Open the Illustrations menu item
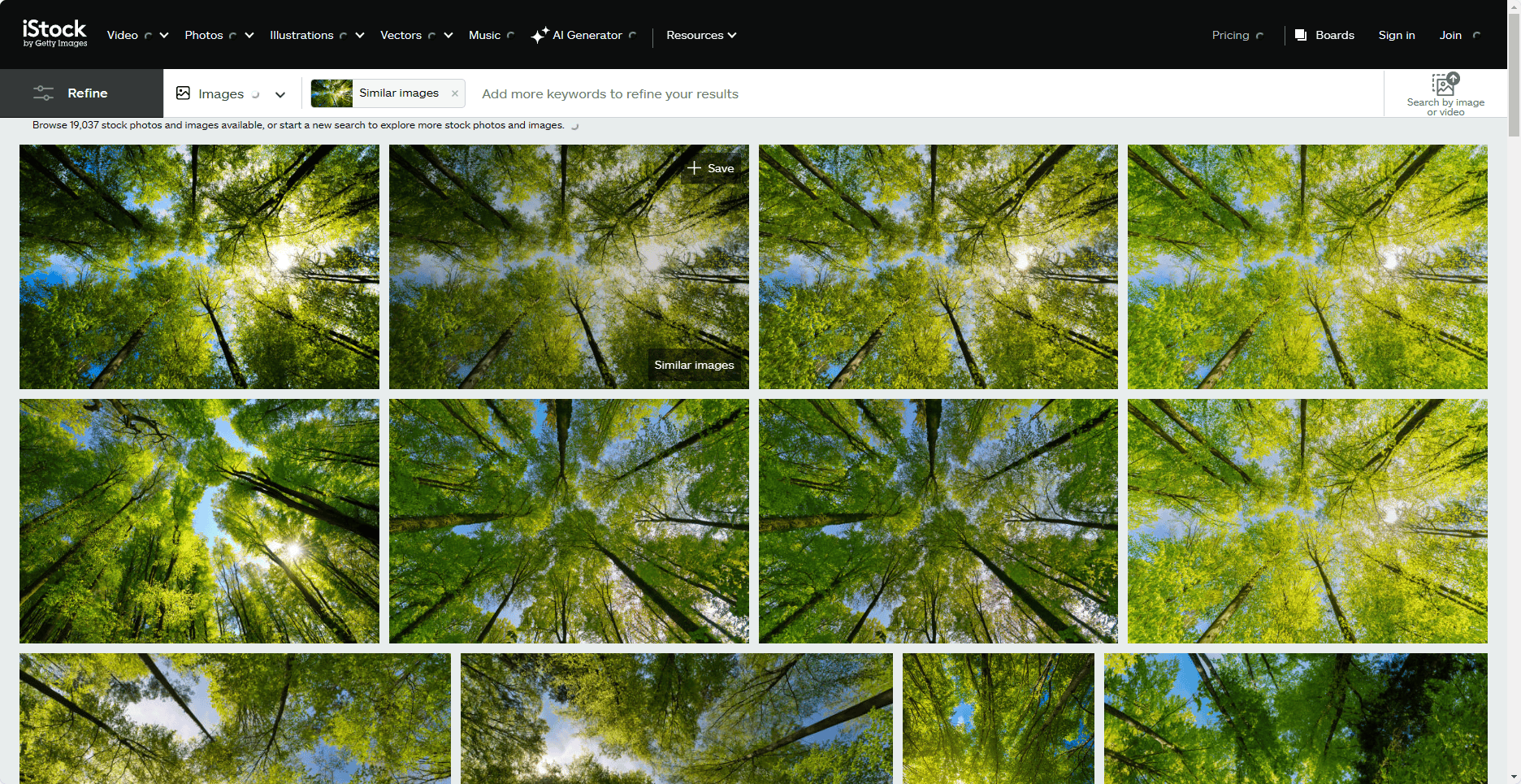Image resolution: width=1521 pixels, height=784 pixels. point(301,35)
